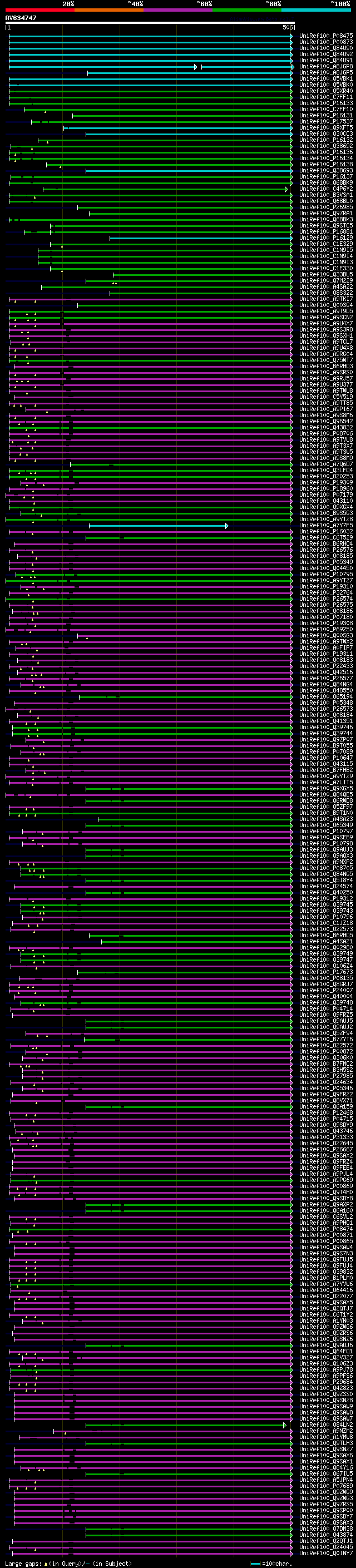Click hit label UniRef100_P16138
Image resolution: width=356 pixels, height=1568 pixels.
coord(326,164)
